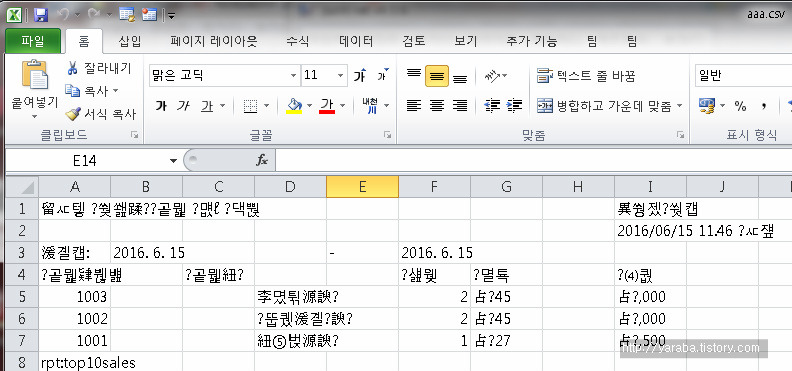Apply cell borders icon

pos(251,106)
